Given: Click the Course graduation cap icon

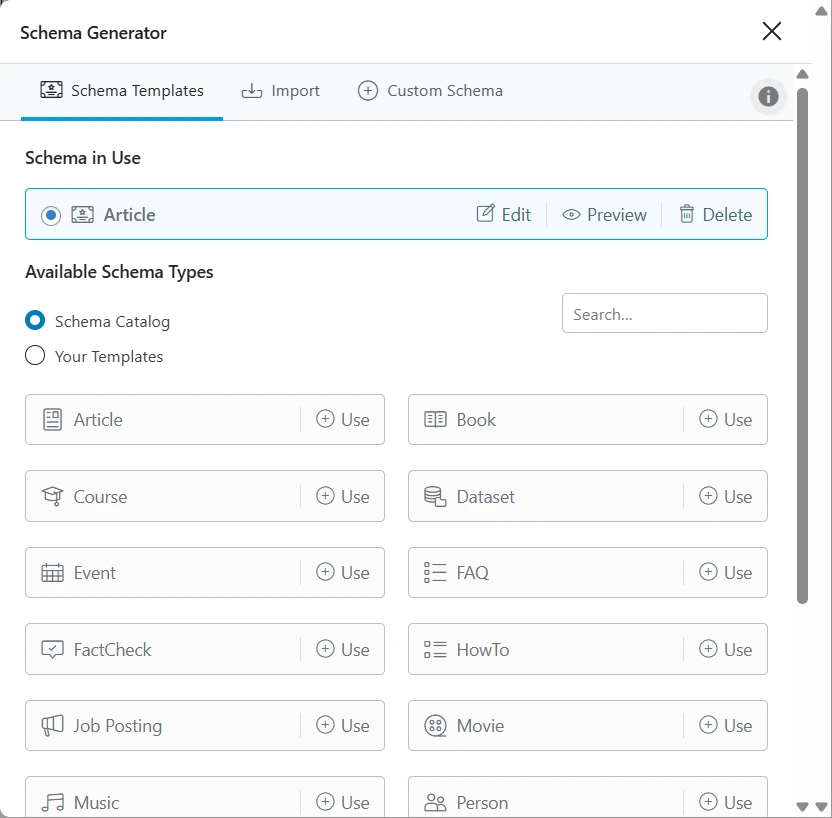Looking at the screenshot, I should point(52,496).
